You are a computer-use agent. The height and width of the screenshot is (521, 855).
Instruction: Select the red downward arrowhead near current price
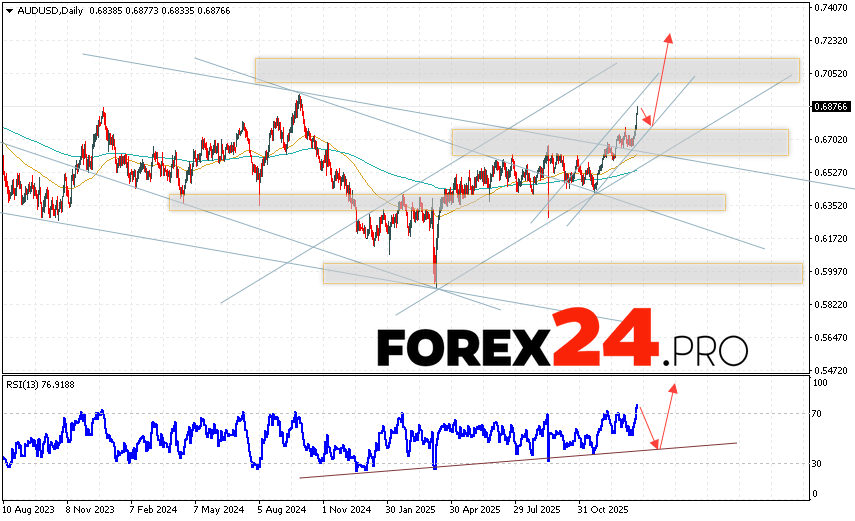643,120
